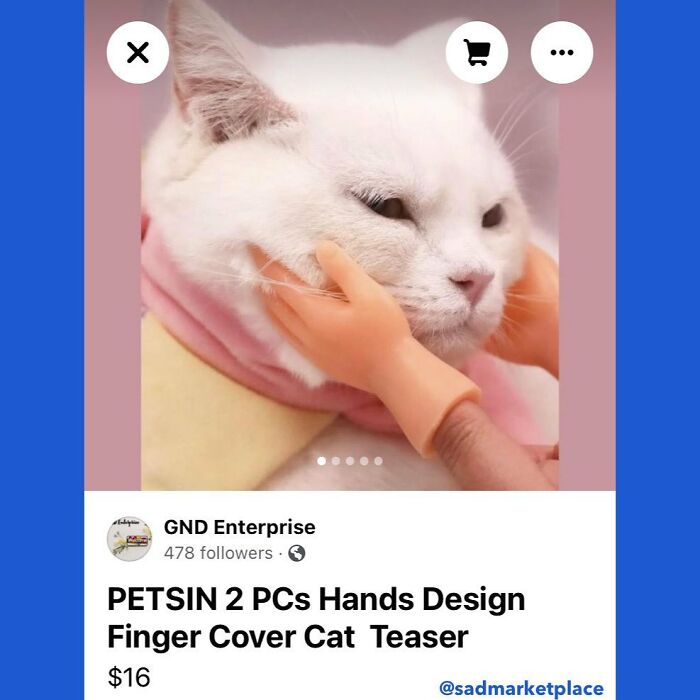Click the @sadmarketplace watermark handle
Screen dimensions: 700x700
pyautogui.click(x=521, y=688)
